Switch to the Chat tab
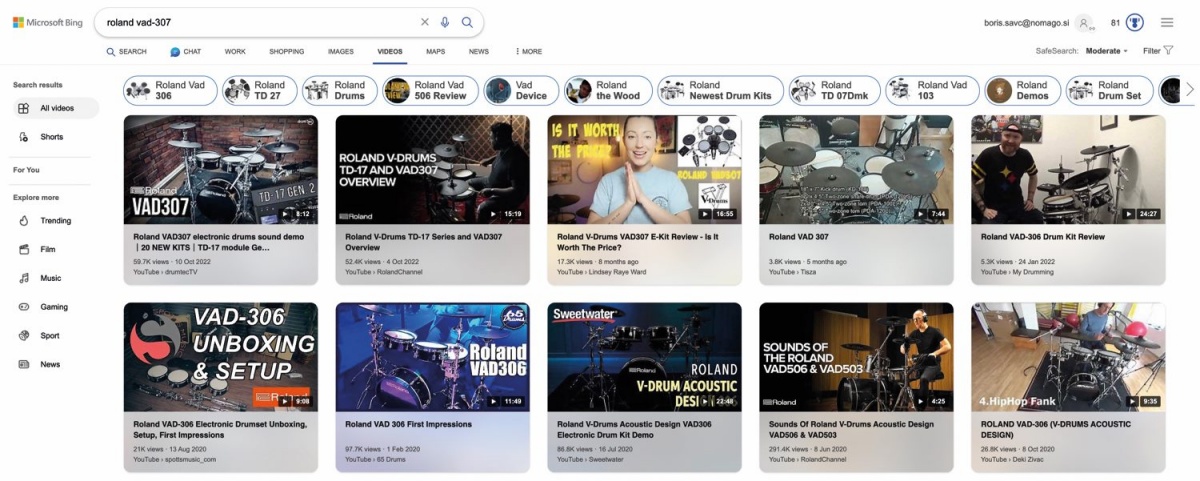The height and width of the screenshot is (481, 1200). (186, 51)
